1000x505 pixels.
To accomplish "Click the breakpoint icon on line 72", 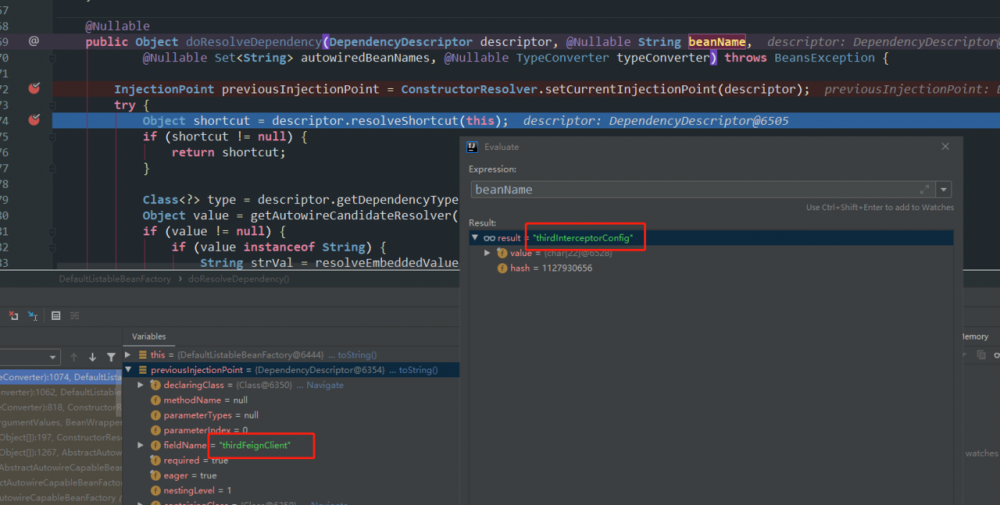I will click(34, 89).
